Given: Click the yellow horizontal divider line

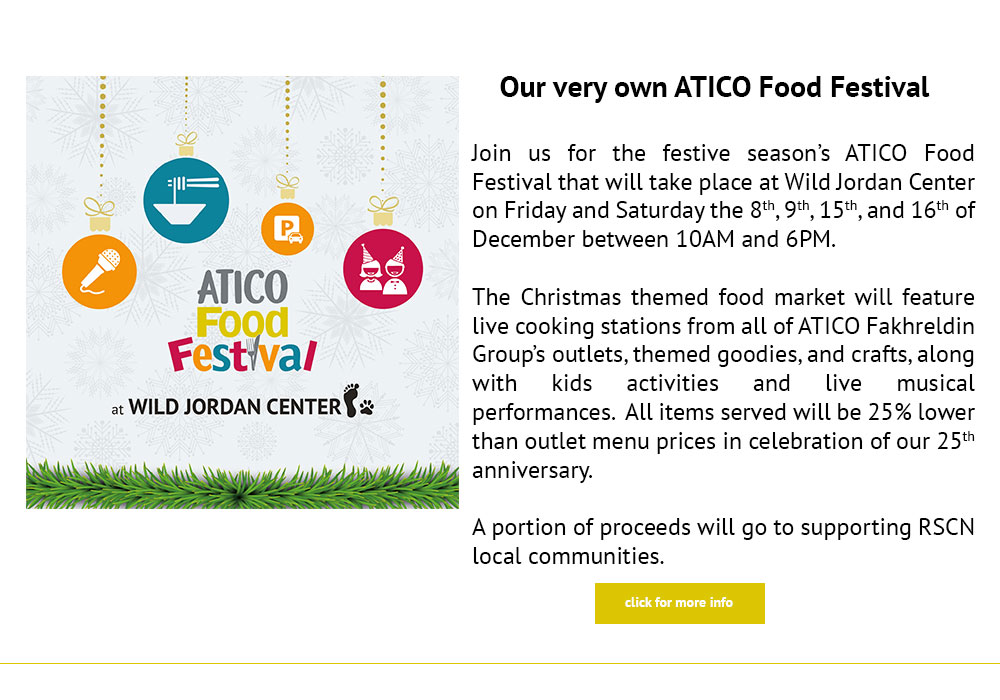Looking at the screenshot, I should [x=500, y=664].
